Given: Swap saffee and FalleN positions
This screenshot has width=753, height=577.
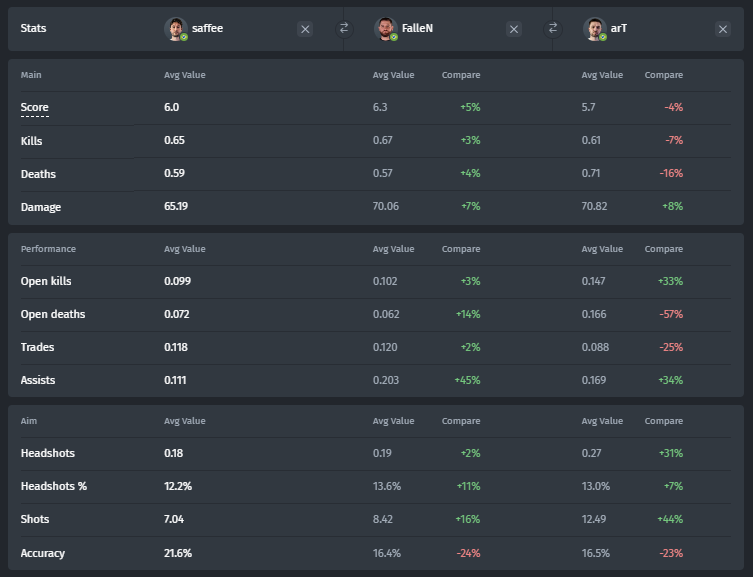Looking at the screenshot, I should [344, 28].
